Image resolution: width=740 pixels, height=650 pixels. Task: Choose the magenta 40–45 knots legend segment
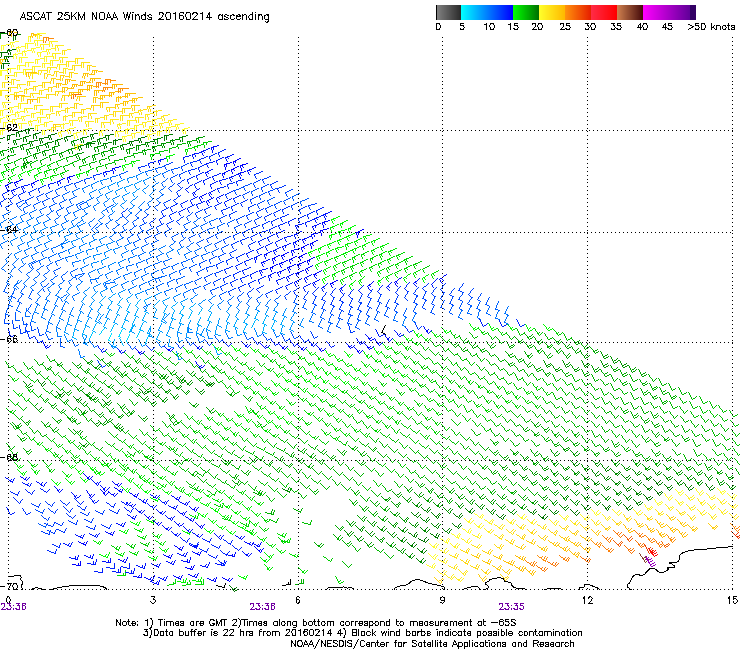point(656,12)
